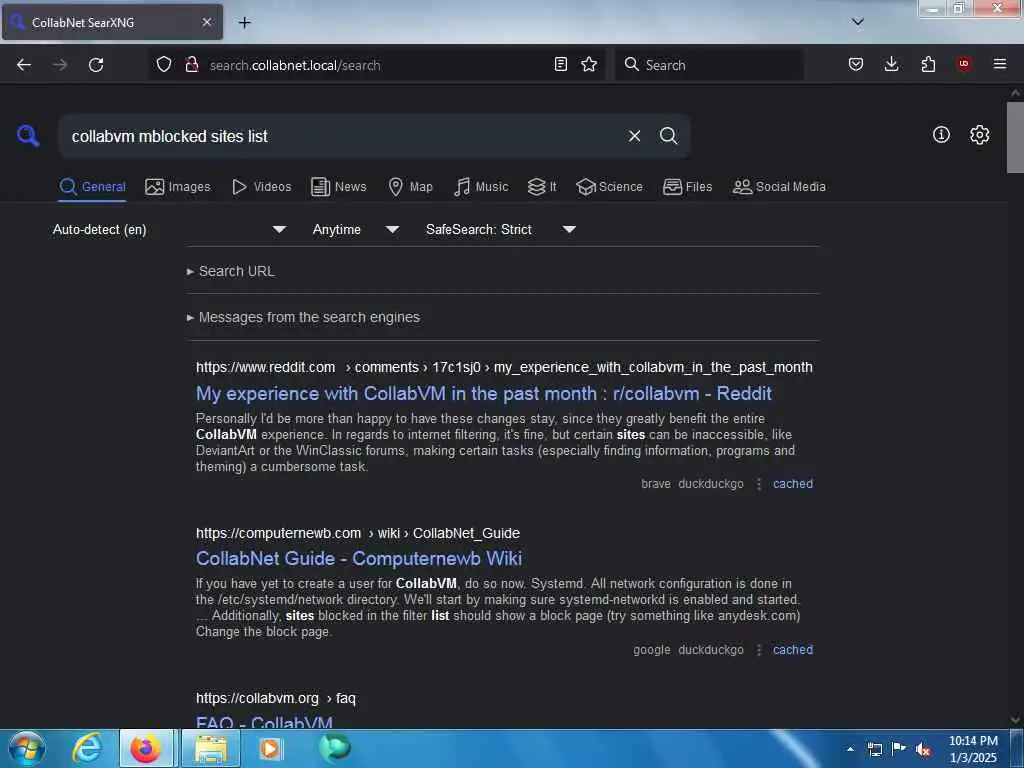Switch to the Files category

click(x=687, y=187)
